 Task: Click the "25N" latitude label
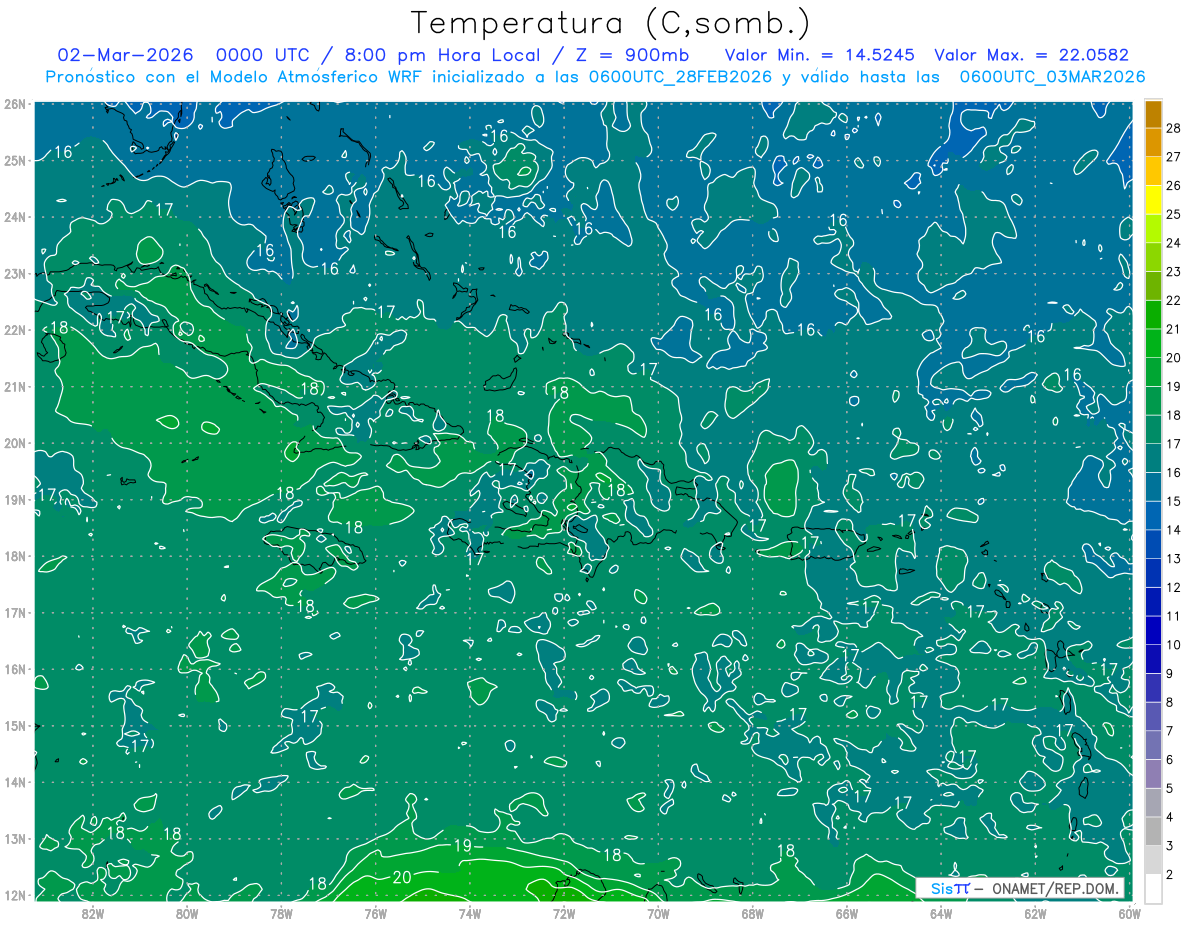14,160
